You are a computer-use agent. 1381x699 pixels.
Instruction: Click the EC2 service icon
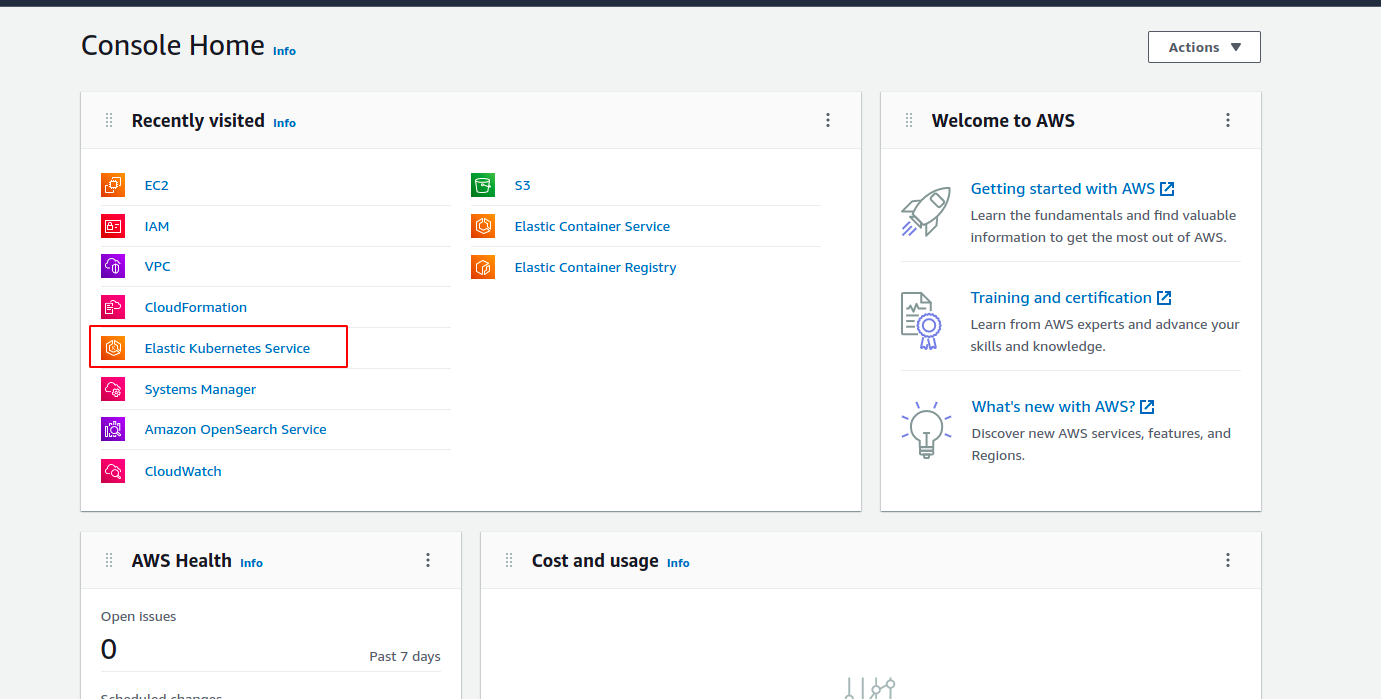click(113, 185)
